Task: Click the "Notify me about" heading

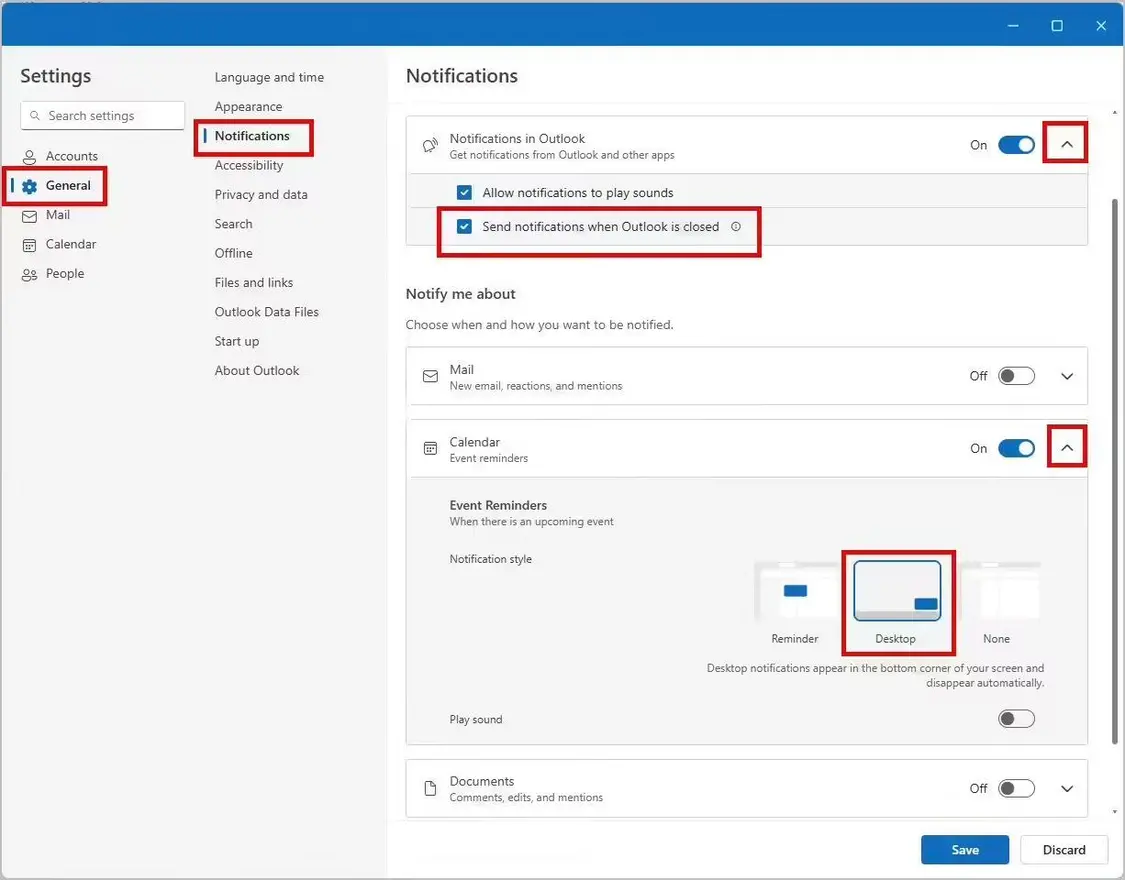Action: pos(461,294)
